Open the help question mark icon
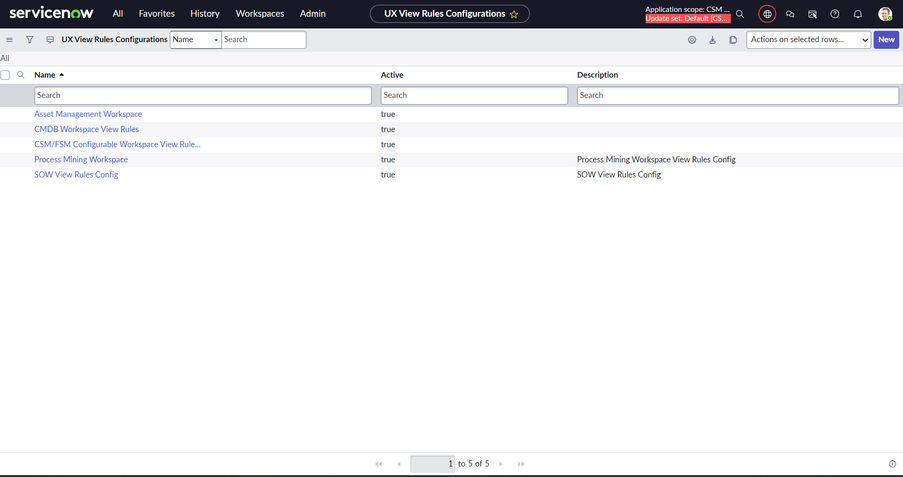The width and height of the screenshot is (903, 477). 835,14
